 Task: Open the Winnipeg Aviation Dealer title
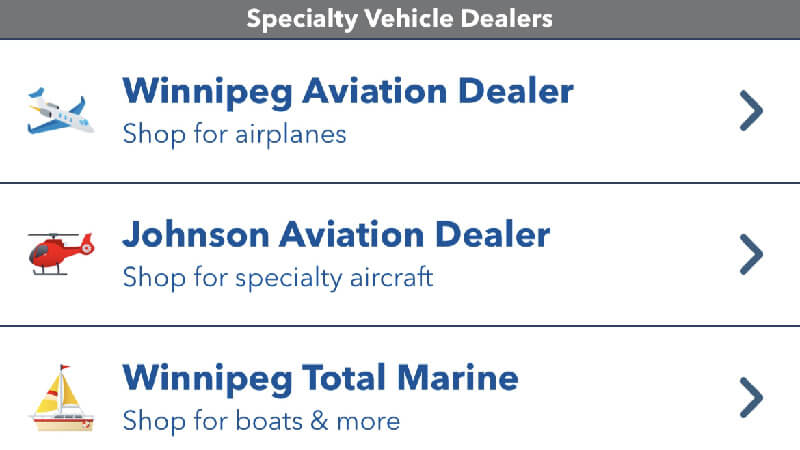pos(347,92)
